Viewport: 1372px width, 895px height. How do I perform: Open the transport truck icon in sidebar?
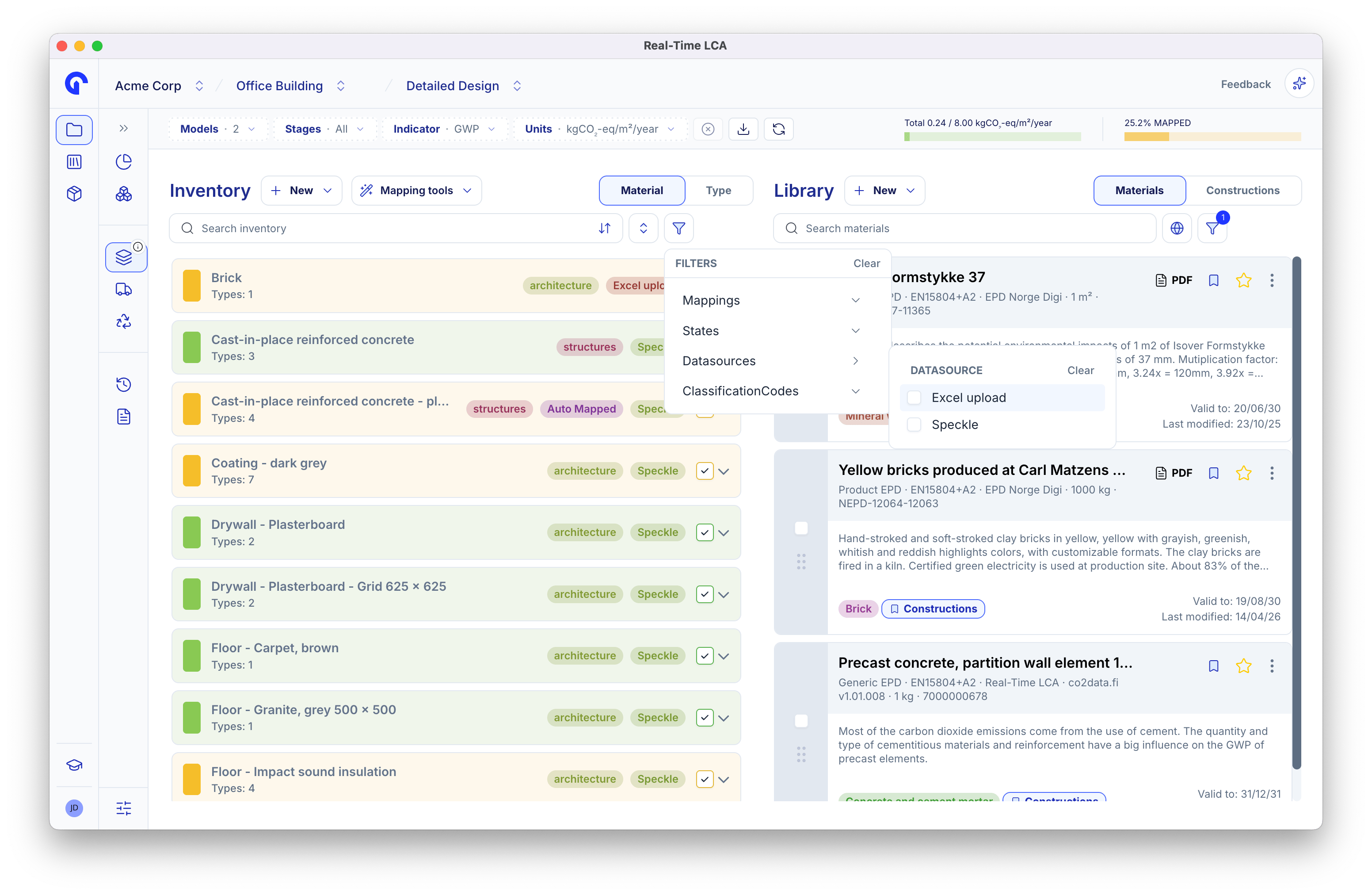[123, 290]
